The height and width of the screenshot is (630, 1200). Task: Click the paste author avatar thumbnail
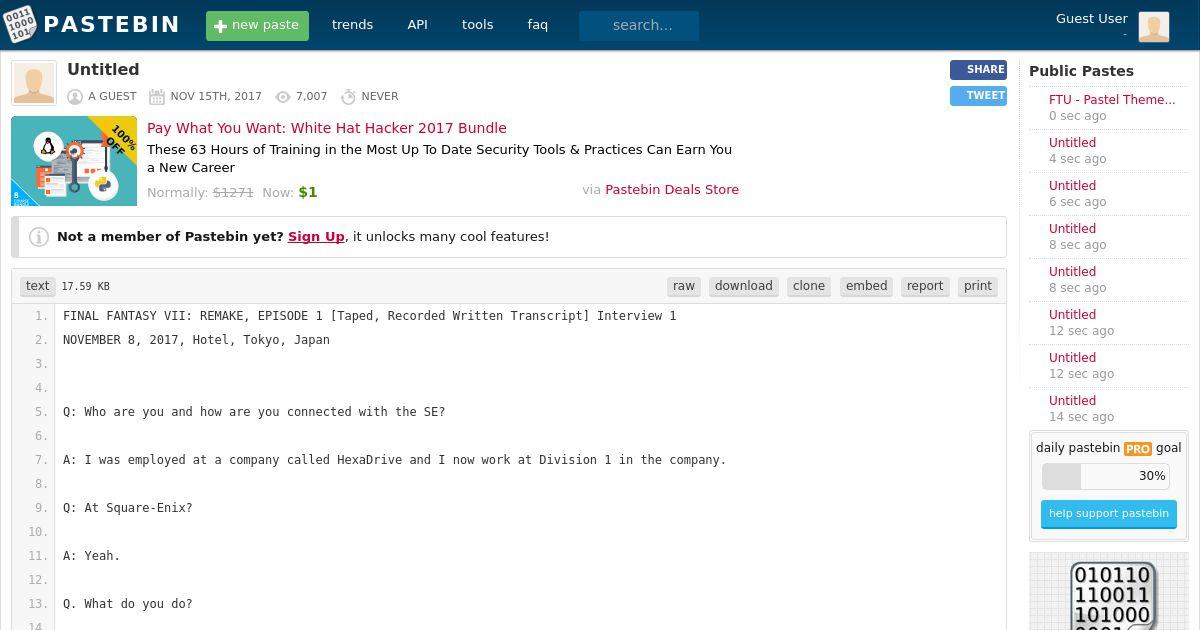click(34, 83)
